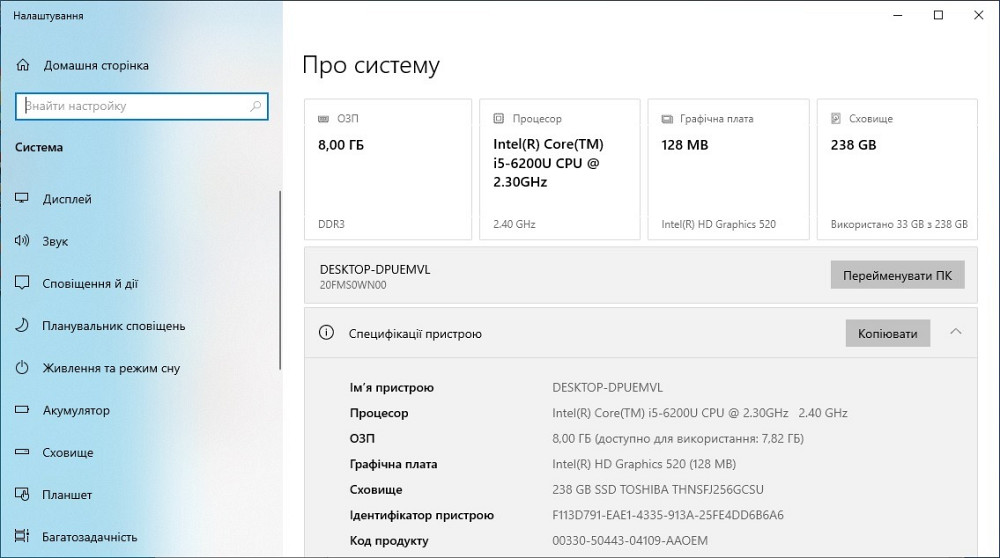The width and height of the screenshot is (1000, 558).
Task: Click the Процесор i5-6200U summary card
Action: (x=559, y=170)
